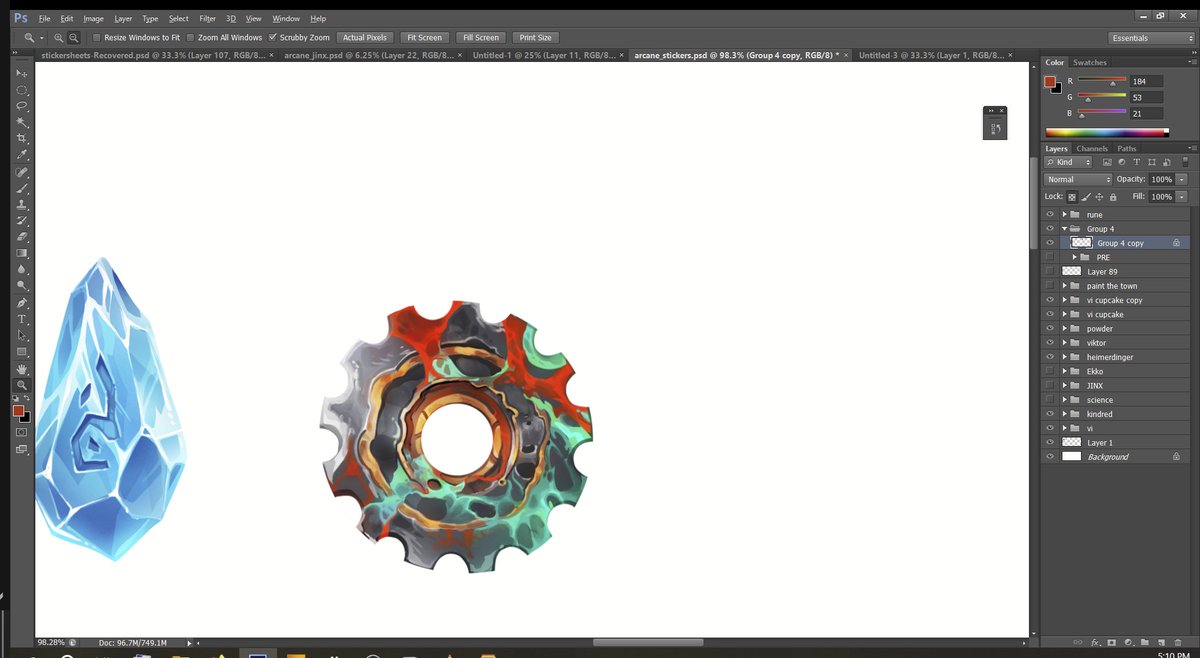Select the Crop tool

[21, 139]
